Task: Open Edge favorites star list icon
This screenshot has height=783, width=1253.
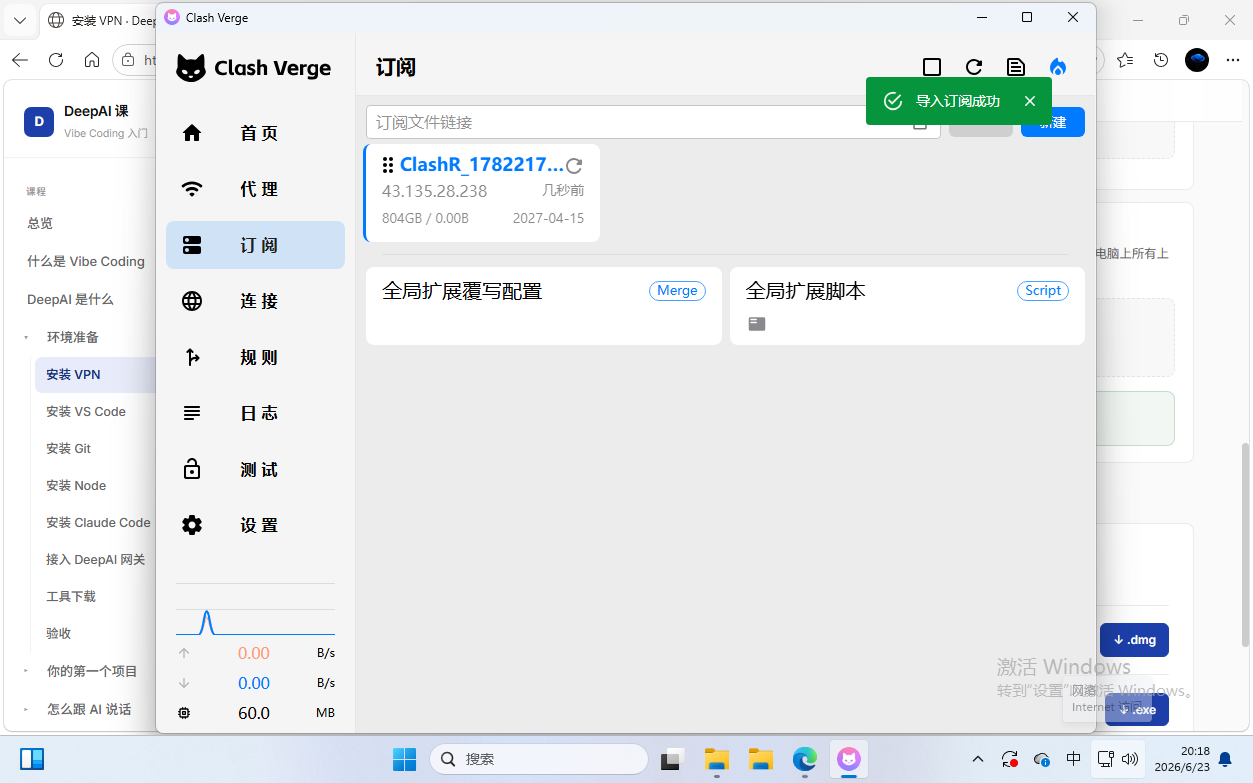Action: (1125, 60)
